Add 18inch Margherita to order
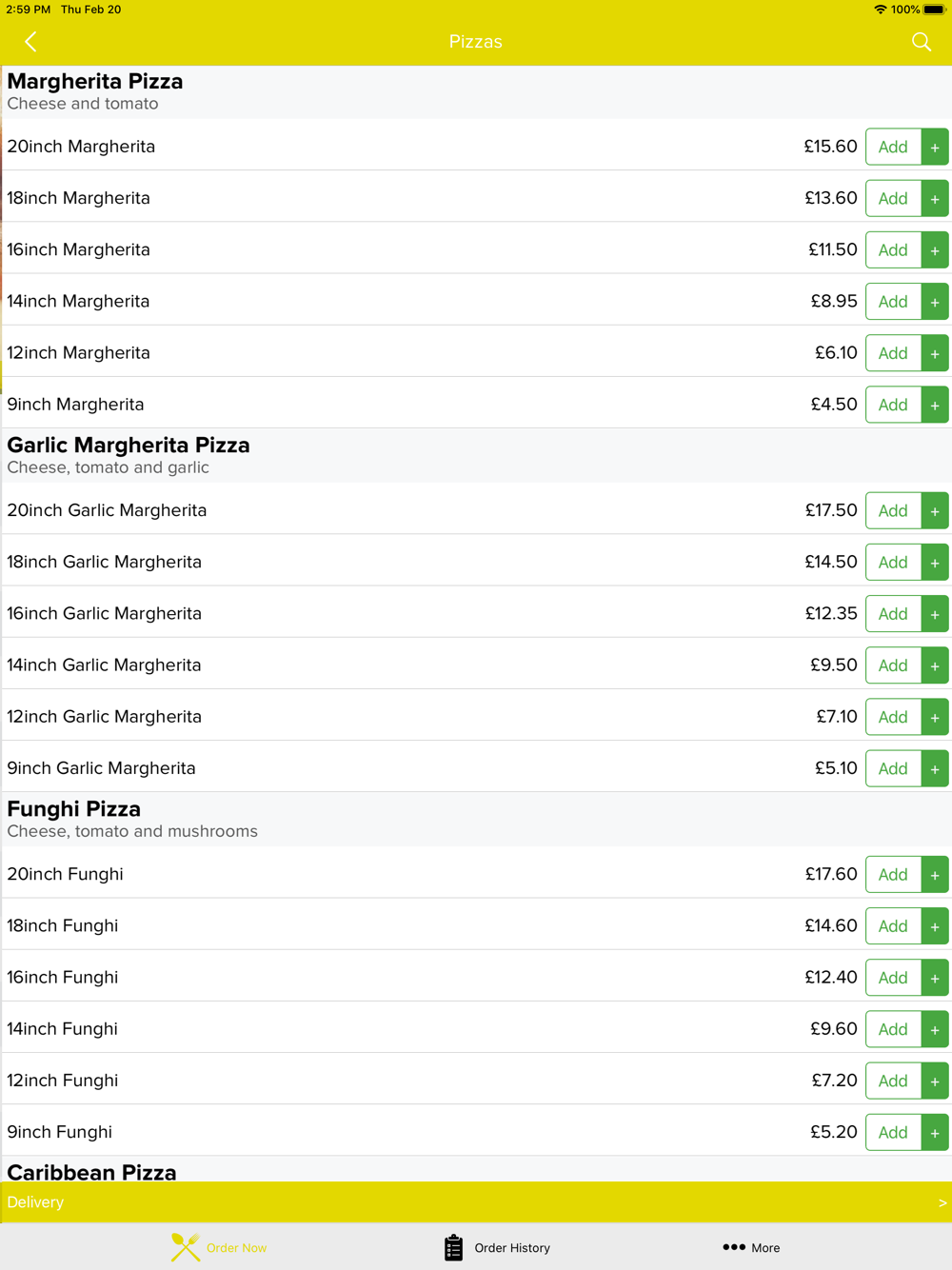The width and height of the screenshot is (952, 1270). coord(893,198)
